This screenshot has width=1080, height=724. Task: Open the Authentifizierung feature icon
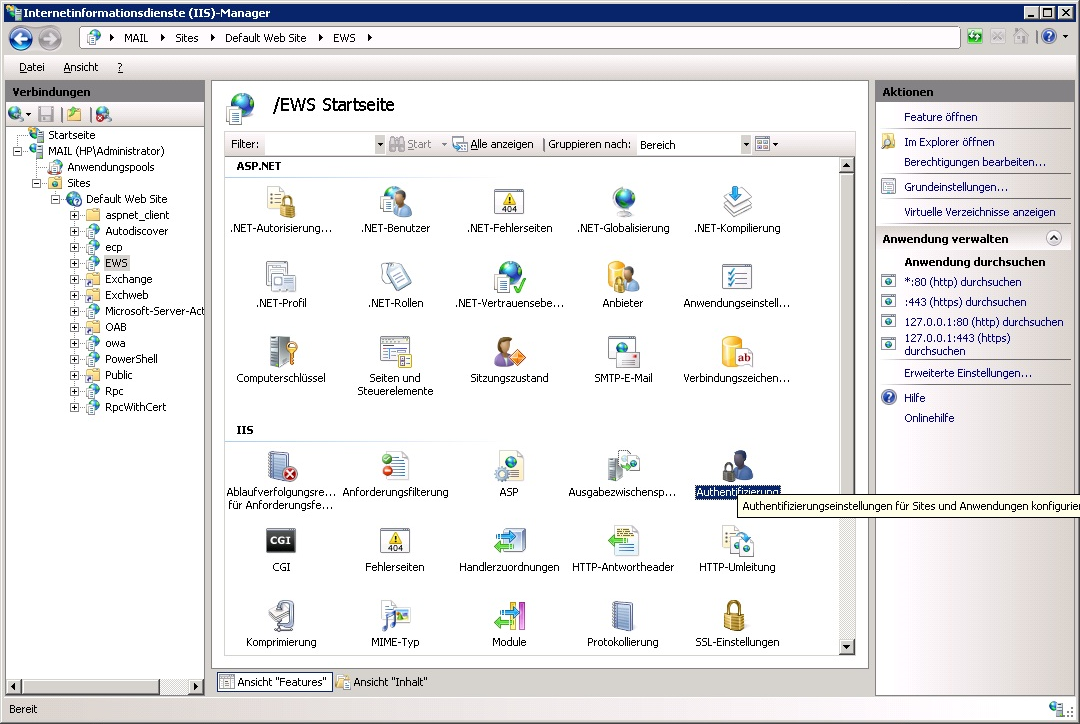pyautogui.click(x=737, y=467)
